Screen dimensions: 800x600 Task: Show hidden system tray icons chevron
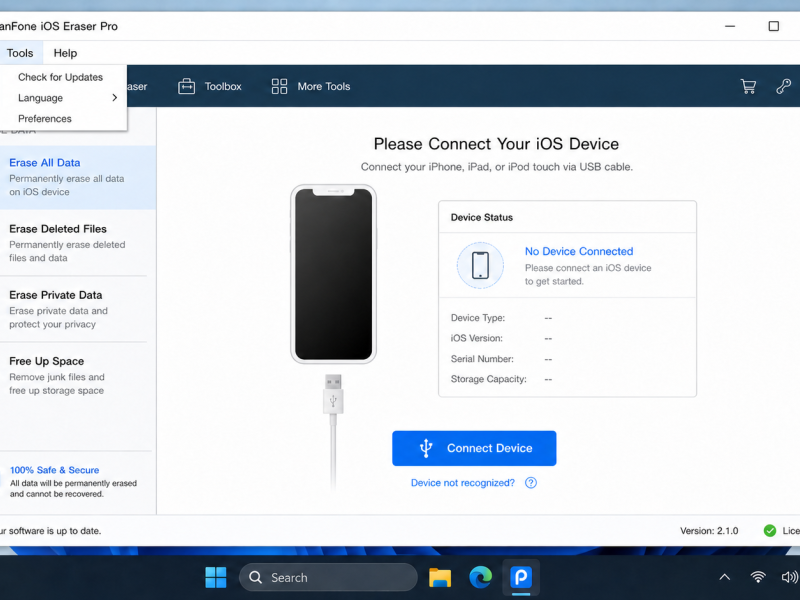[x=724, y=578]
